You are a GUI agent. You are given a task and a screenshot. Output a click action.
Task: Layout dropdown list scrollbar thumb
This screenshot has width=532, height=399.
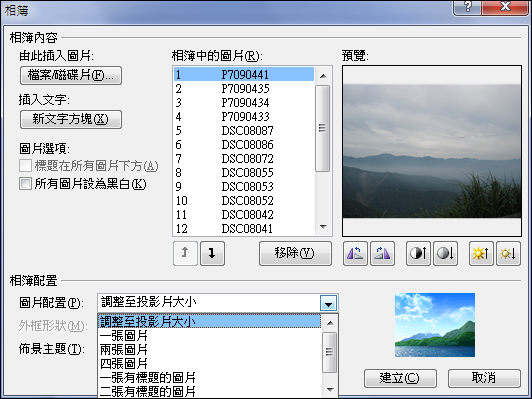[x=329, y=352]
